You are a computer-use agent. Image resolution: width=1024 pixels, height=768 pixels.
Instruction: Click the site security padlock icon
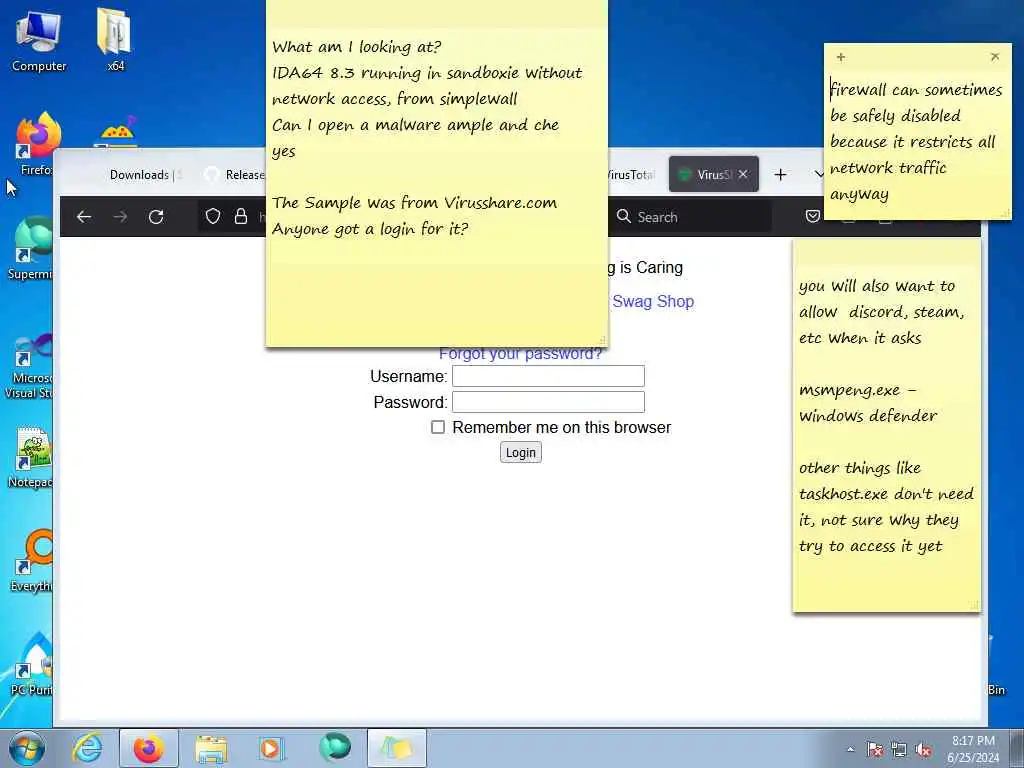pos(241,217)
